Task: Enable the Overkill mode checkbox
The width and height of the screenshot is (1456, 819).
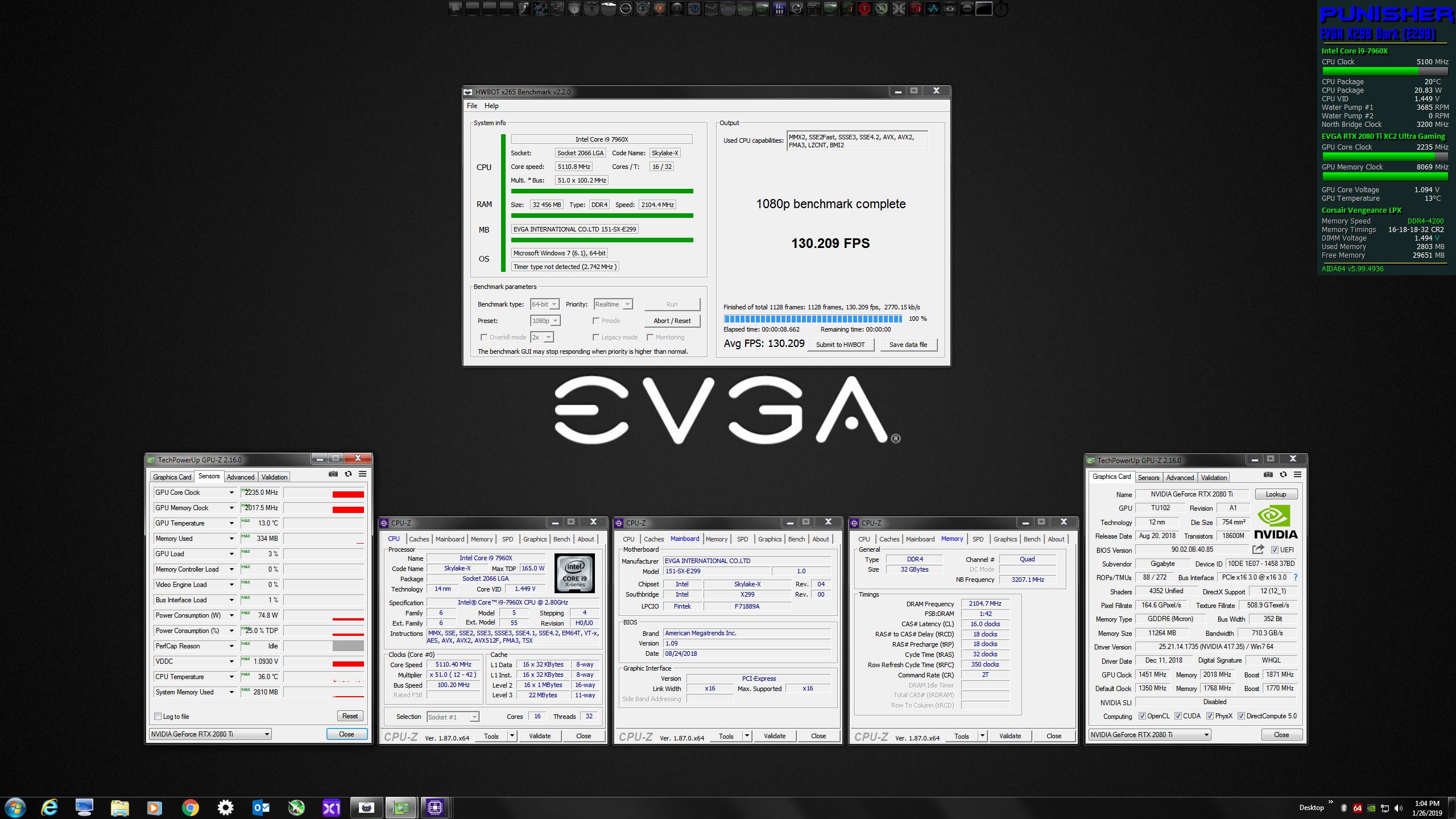Action: pyautogui.click(x=484, y=337)
